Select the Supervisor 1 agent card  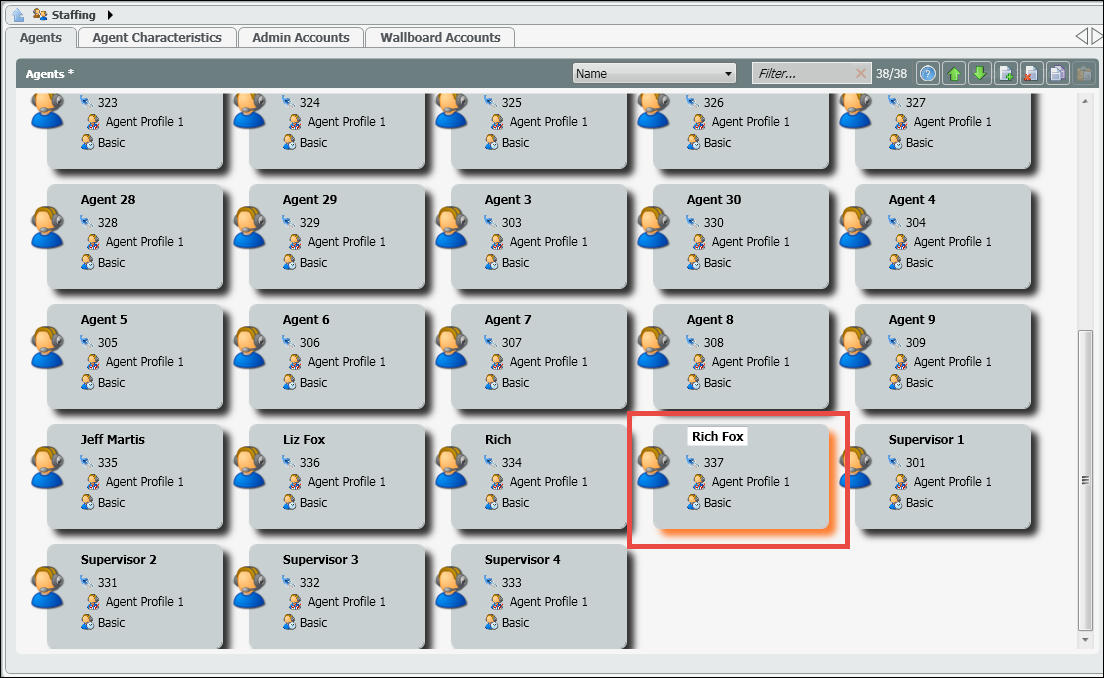point(943,476)
